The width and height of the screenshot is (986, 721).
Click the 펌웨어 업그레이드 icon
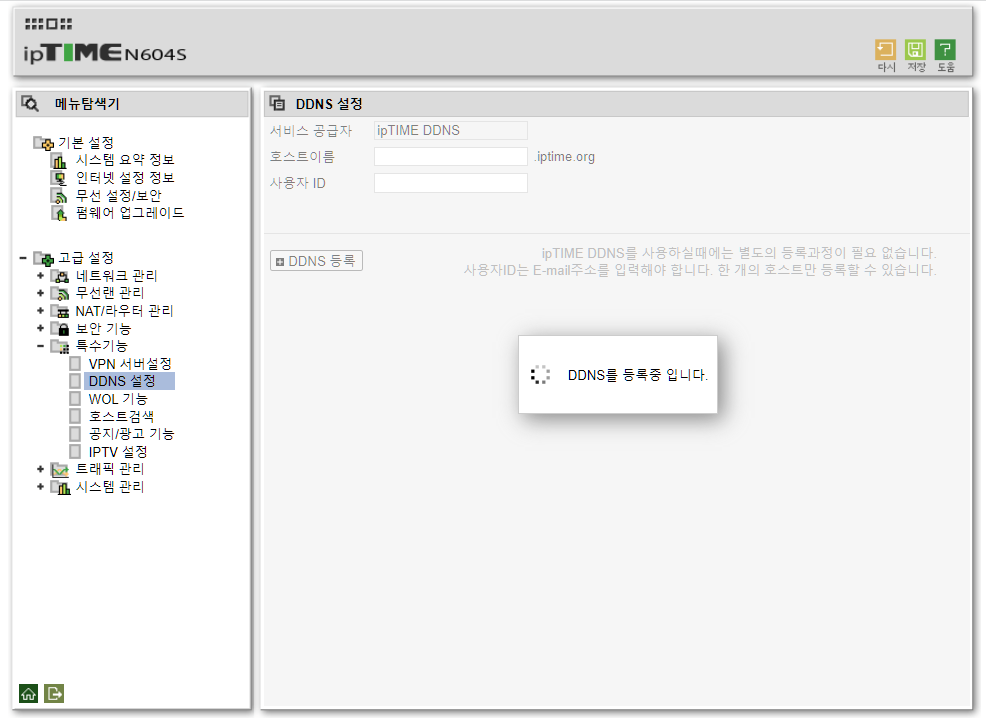point(58,214)
